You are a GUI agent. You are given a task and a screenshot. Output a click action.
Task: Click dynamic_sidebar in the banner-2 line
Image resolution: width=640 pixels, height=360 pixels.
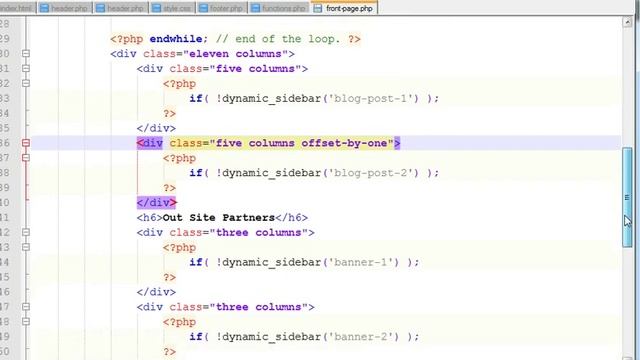(271, 337)
